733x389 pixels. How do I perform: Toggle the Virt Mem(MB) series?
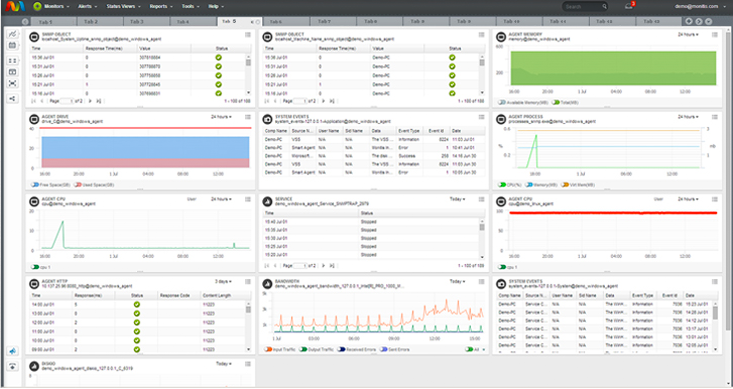click(565, 185)
